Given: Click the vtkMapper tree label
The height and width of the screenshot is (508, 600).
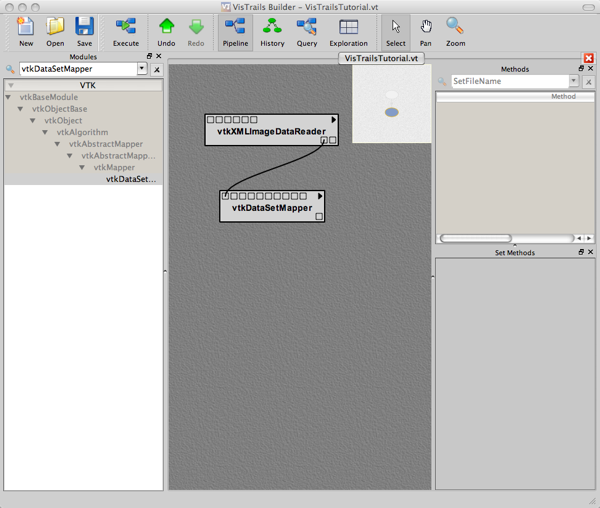Looking at the screenshot, I should point(114,168).
